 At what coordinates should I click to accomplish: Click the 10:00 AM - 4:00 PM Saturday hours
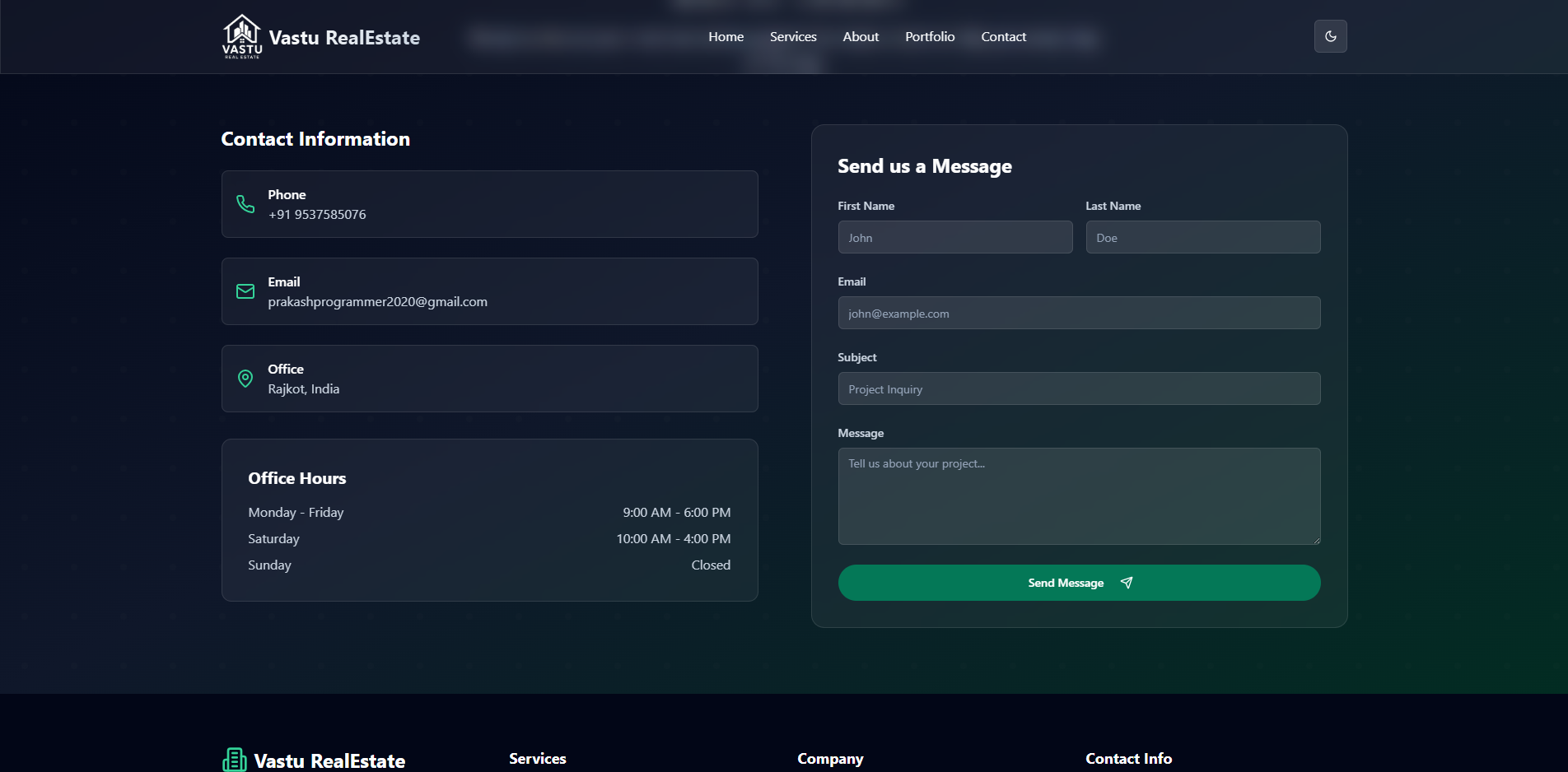coord(674,538)
